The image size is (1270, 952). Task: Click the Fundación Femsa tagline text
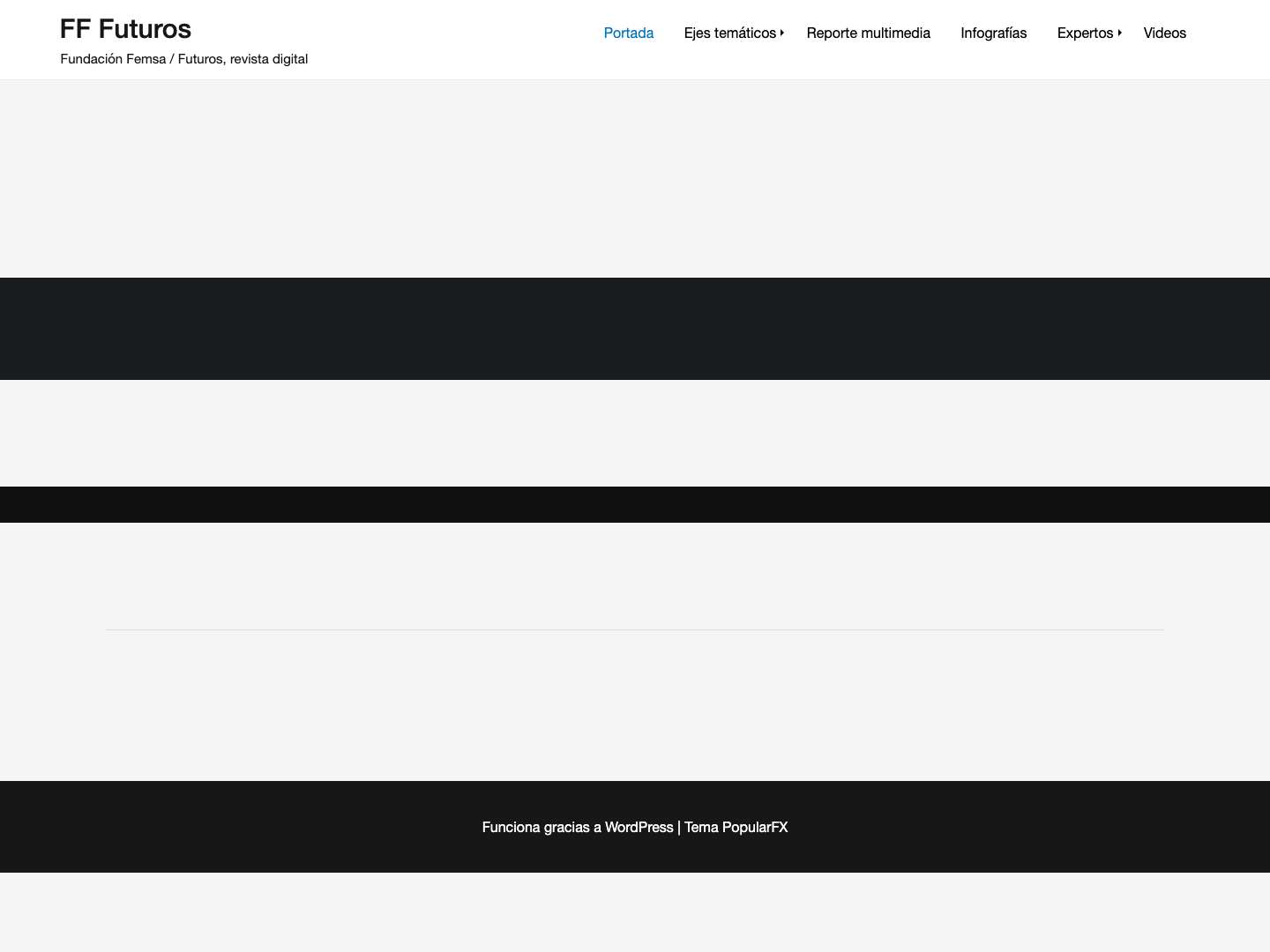[x=183, y=59]
